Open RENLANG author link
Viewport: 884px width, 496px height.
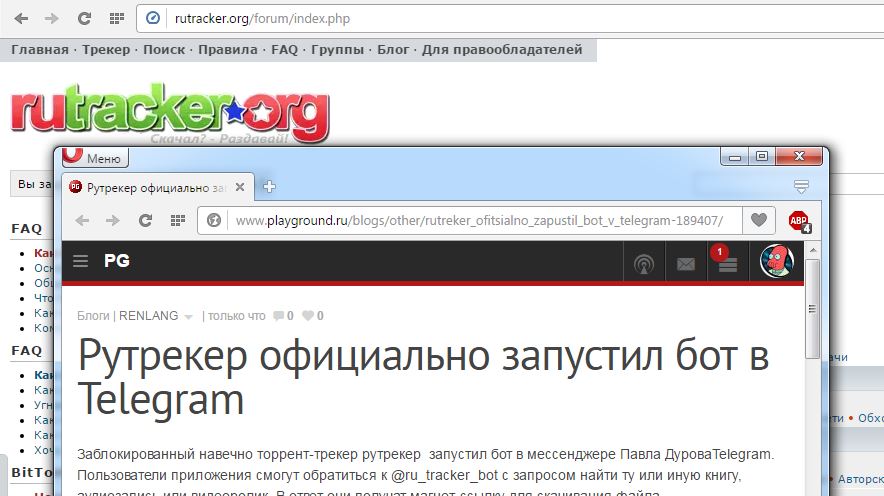[148, 316]
